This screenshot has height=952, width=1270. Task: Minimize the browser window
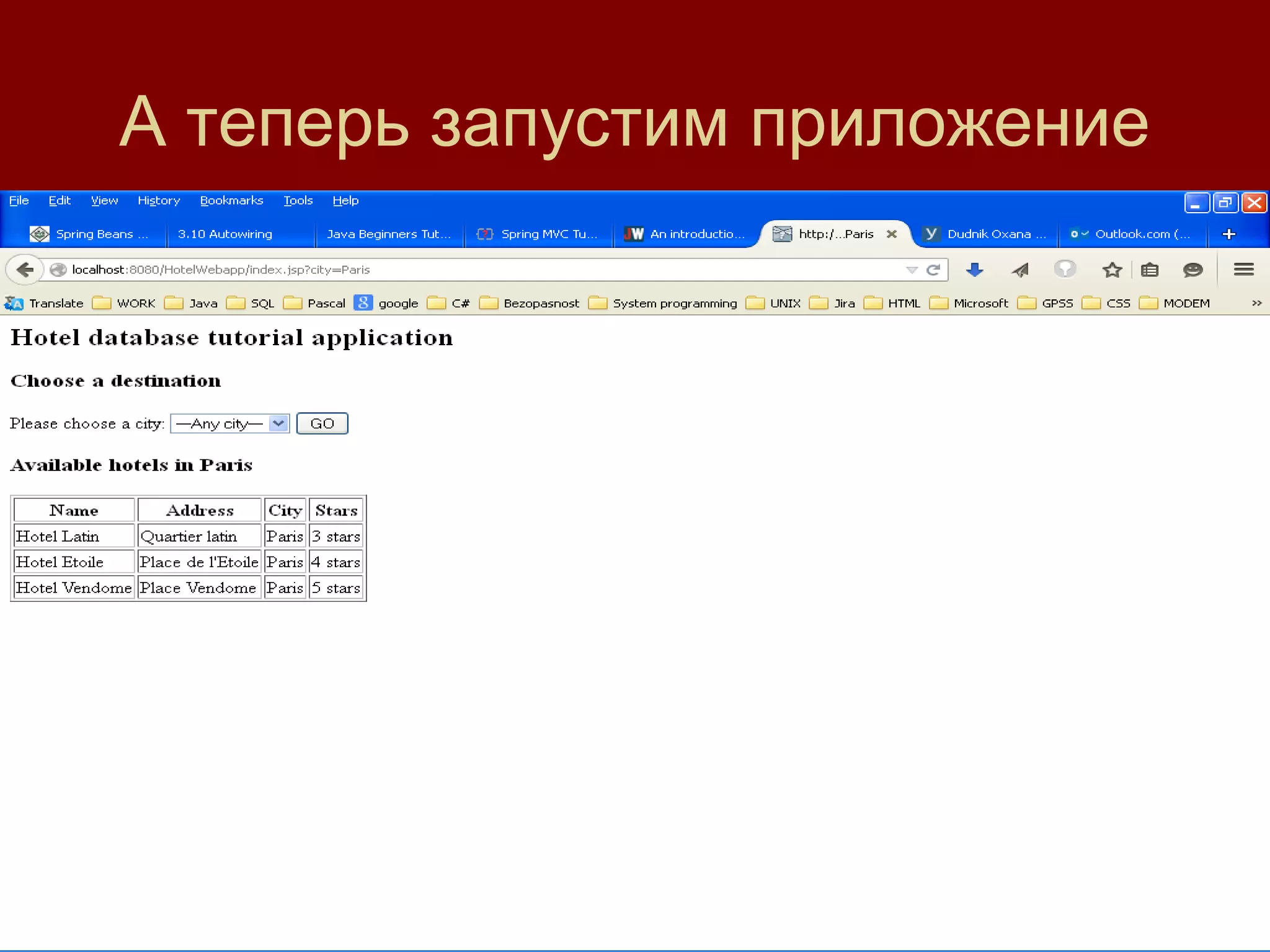pyautogui.click(x=1196, y=203)
